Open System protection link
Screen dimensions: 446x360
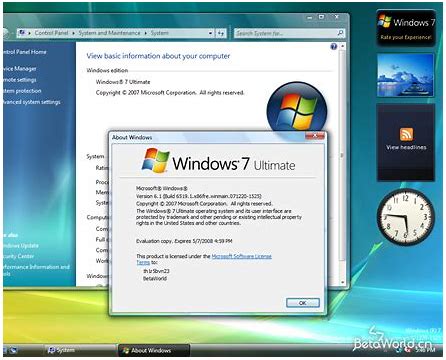[23, 91]
